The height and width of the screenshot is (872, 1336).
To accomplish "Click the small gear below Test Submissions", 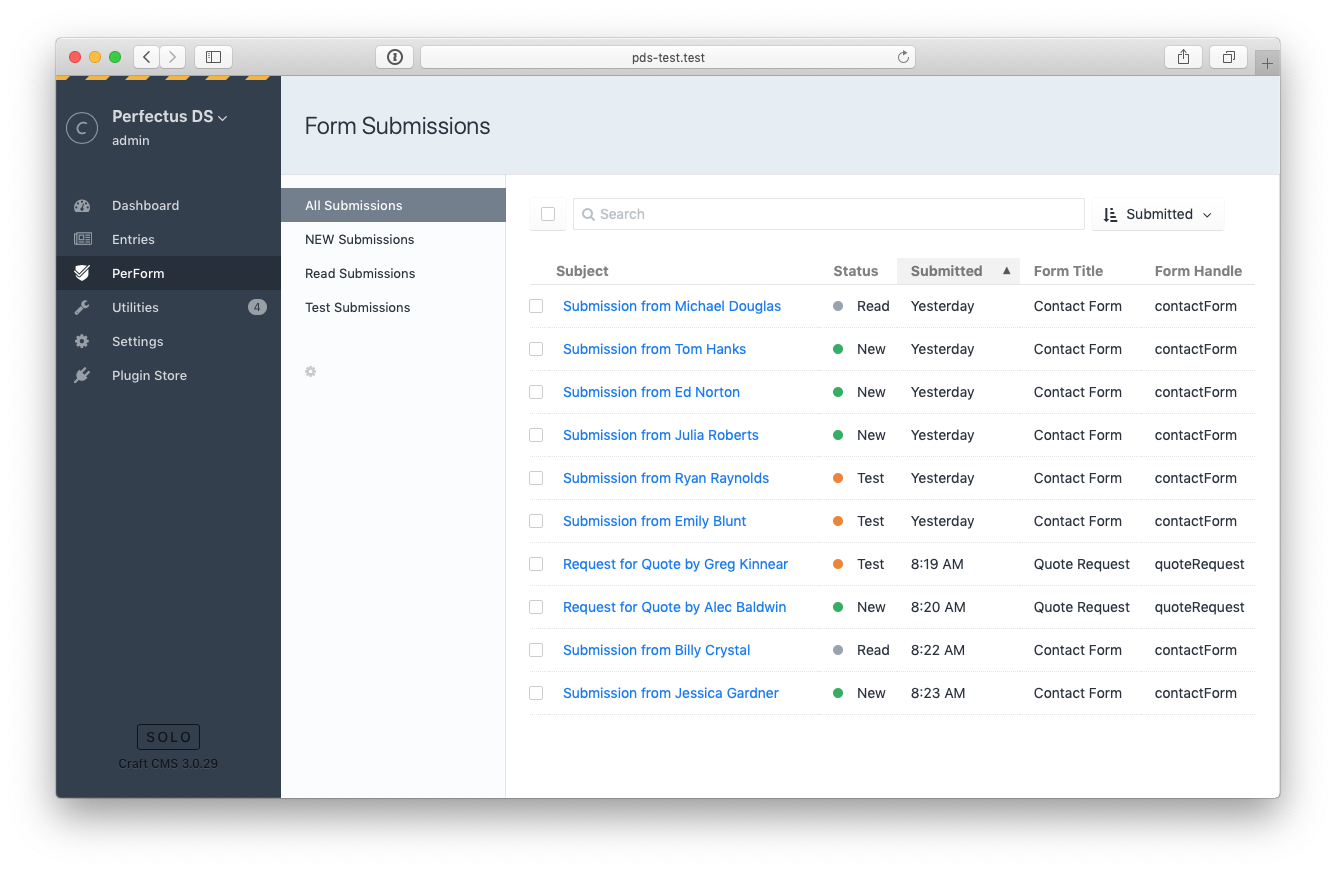I will click(311, 372).
